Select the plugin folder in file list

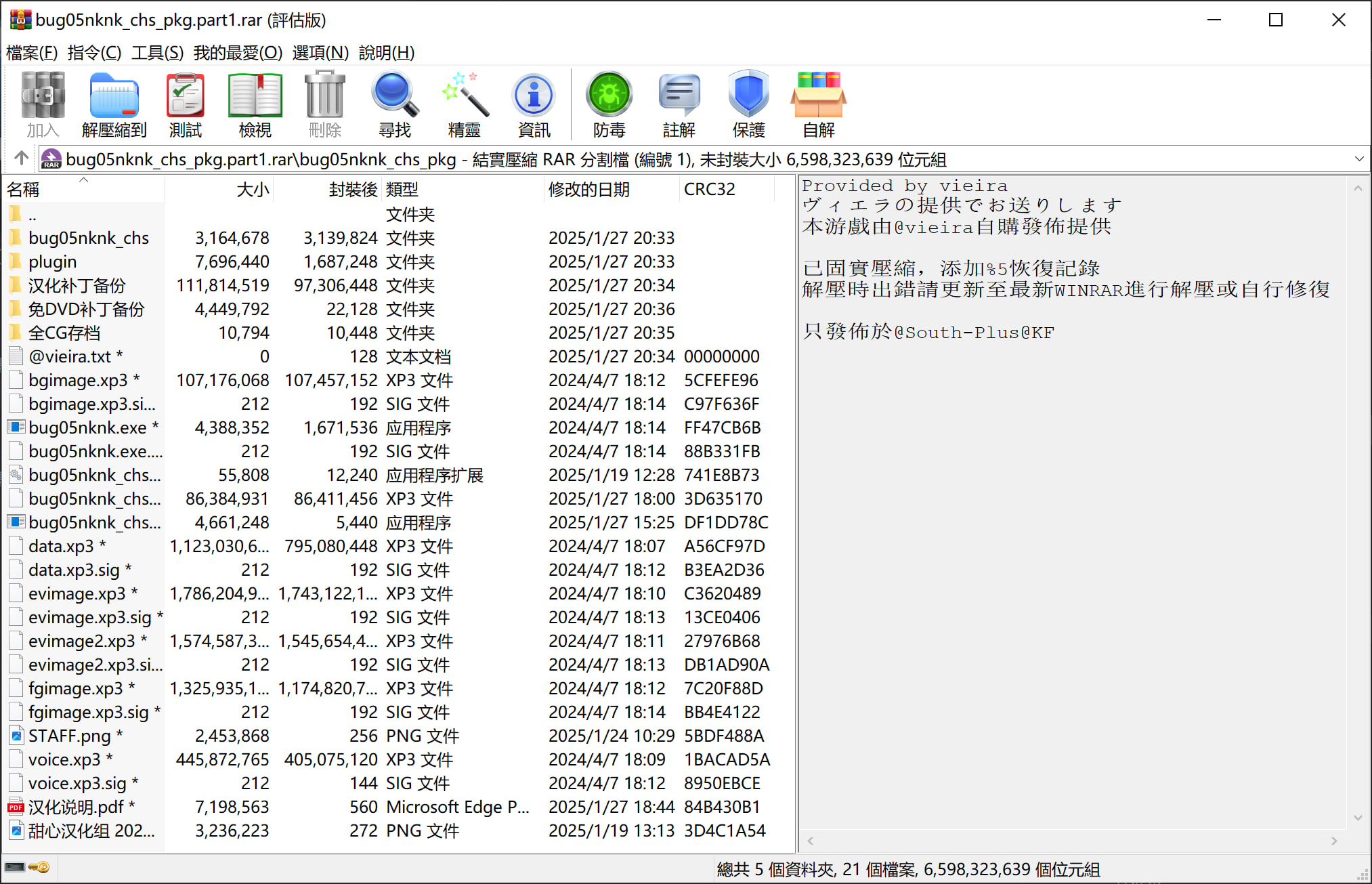[52, 261]
